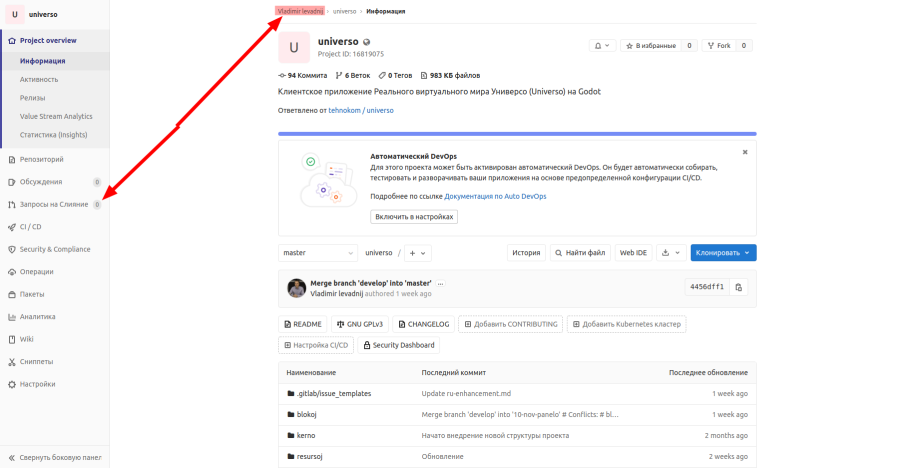
Task: Click Включить в настройках button
Action: (x=414, y=217)
